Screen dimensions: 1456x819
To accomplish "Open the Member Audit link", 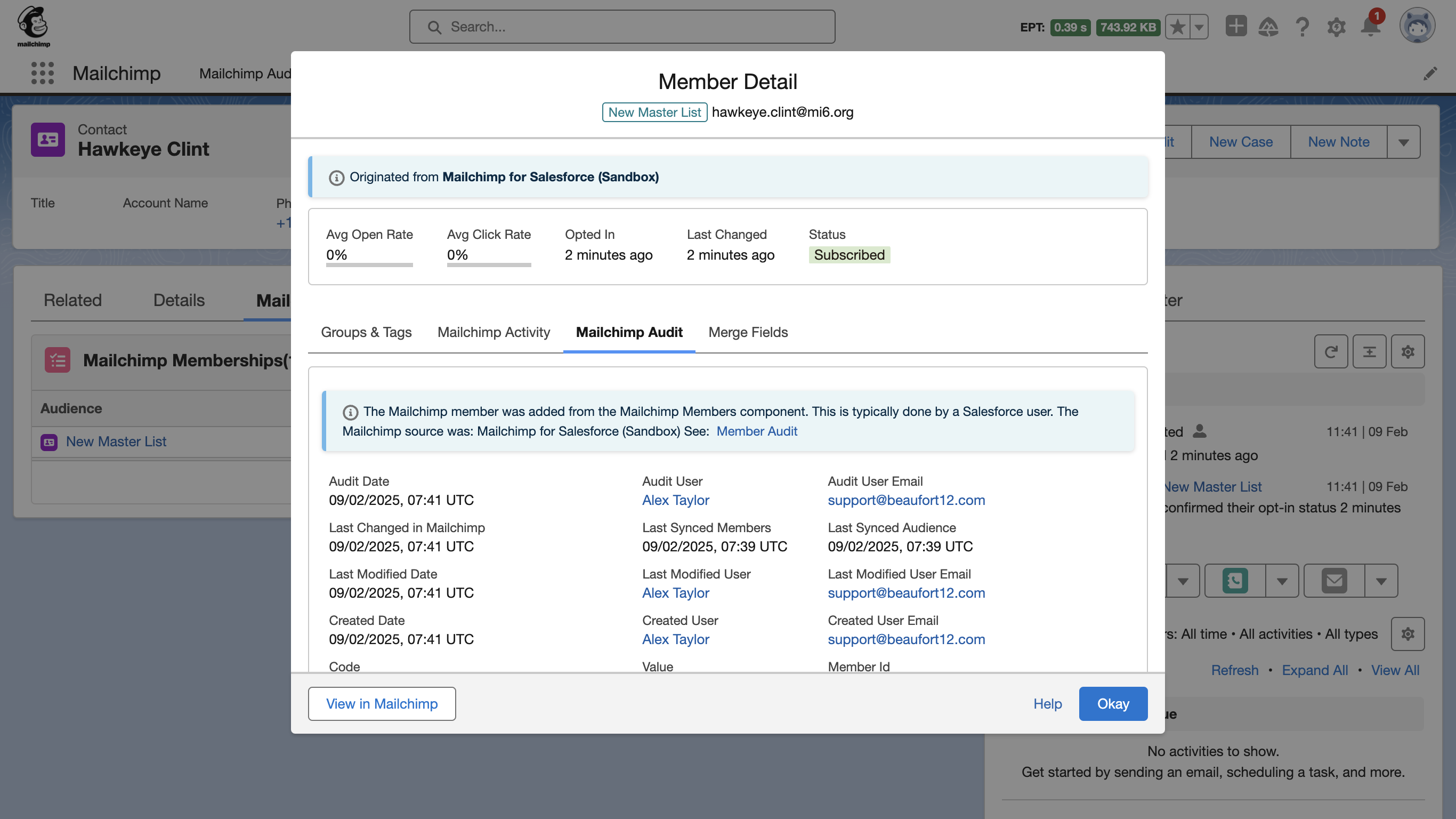I will [757, 431].
